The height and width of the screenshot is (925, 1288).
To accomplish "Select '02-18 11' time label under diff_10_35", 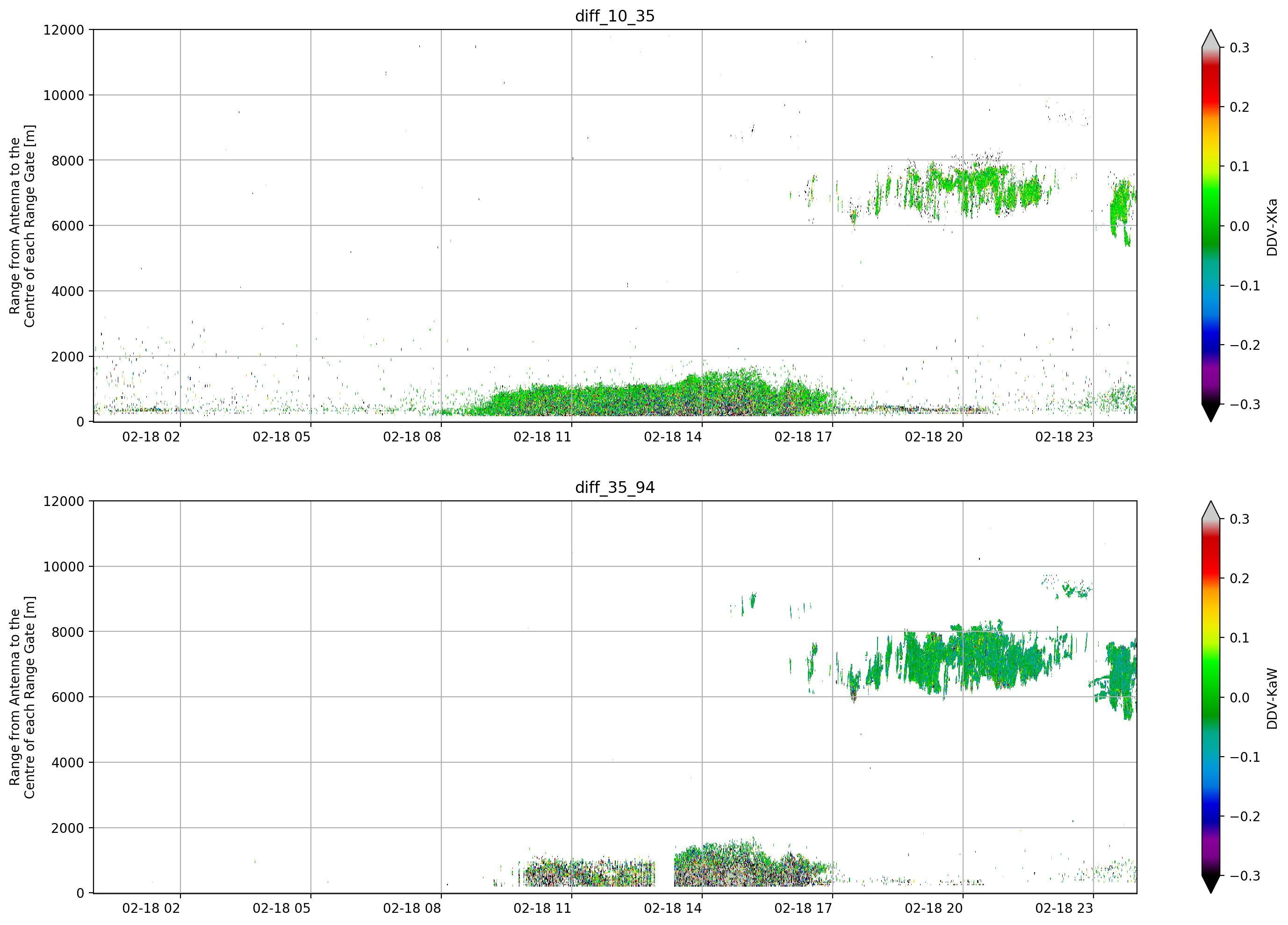I will pyautogui.click(x=542, y=437).
